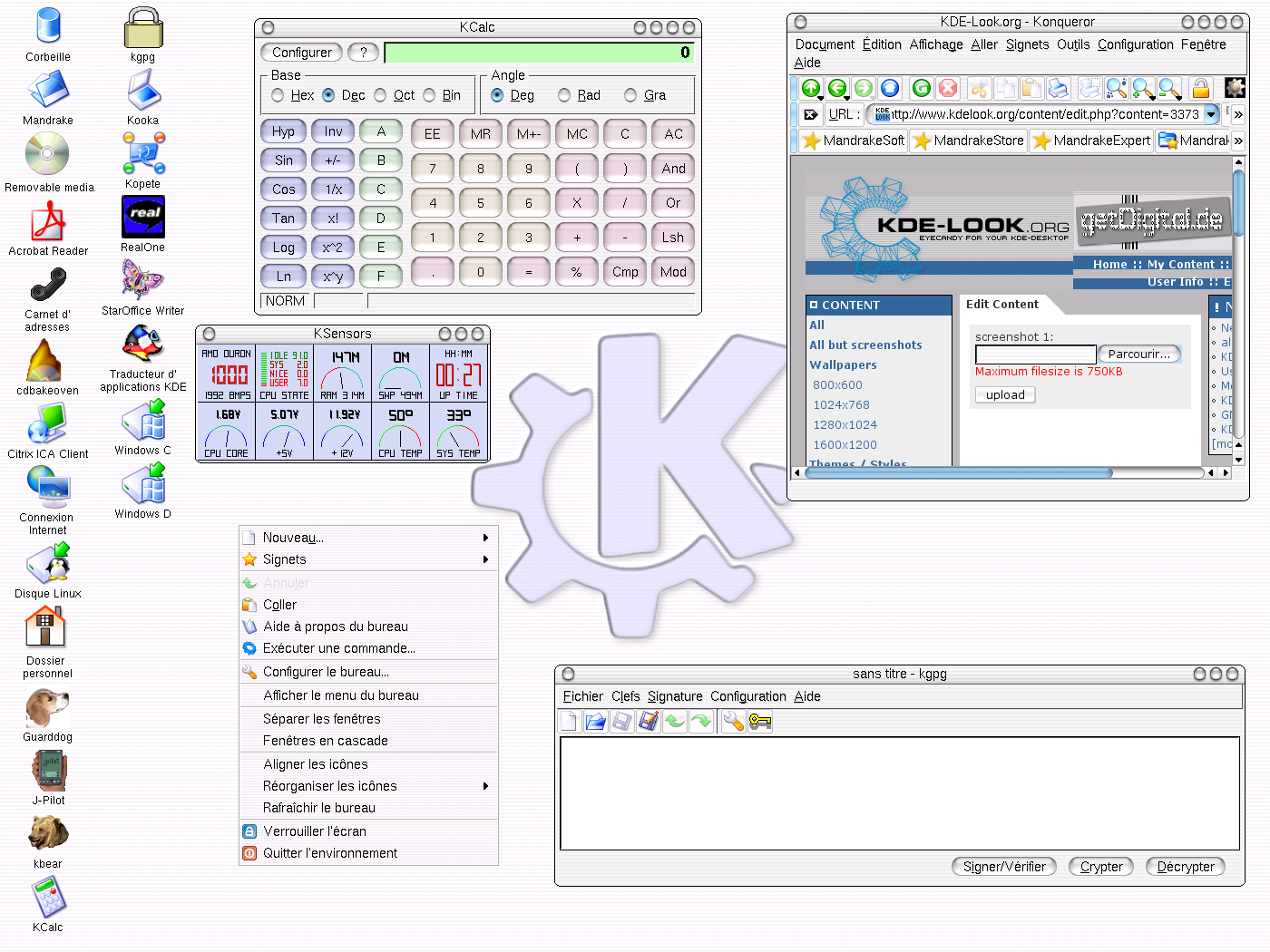Go back with Konqueror's Back arrow icon
This screenshot has width=1270, height=952.
tap(837, 88)
